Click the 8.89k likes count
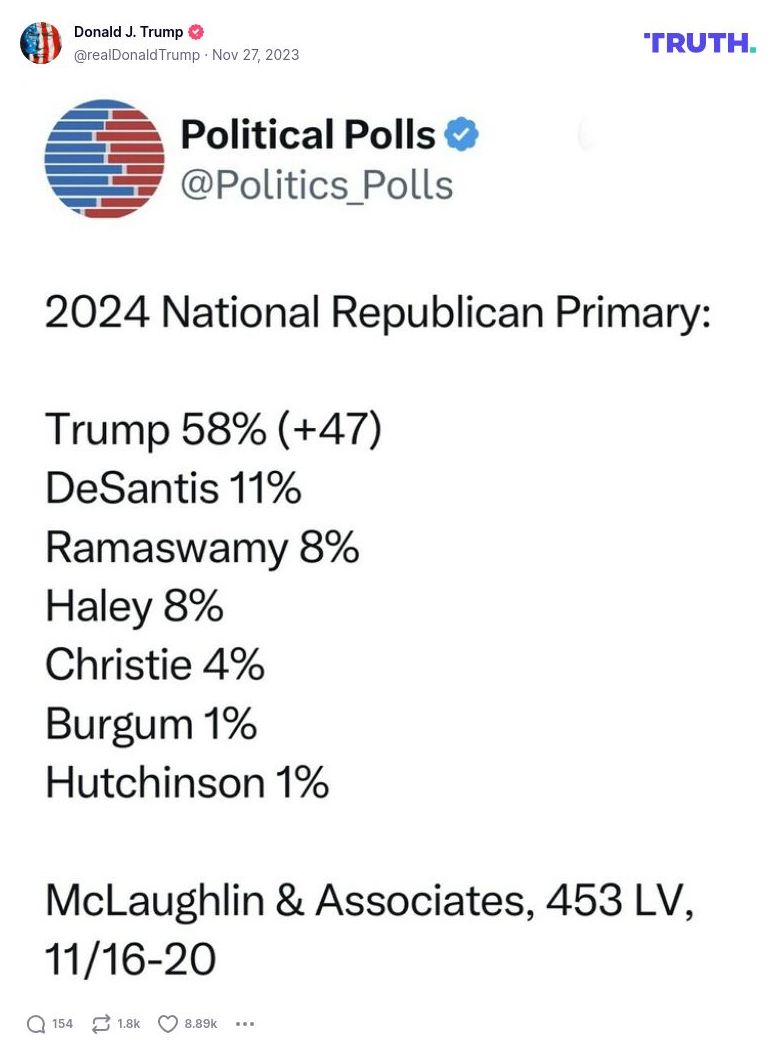This screenshot has height=1055, width=777. coord(203,1024)
